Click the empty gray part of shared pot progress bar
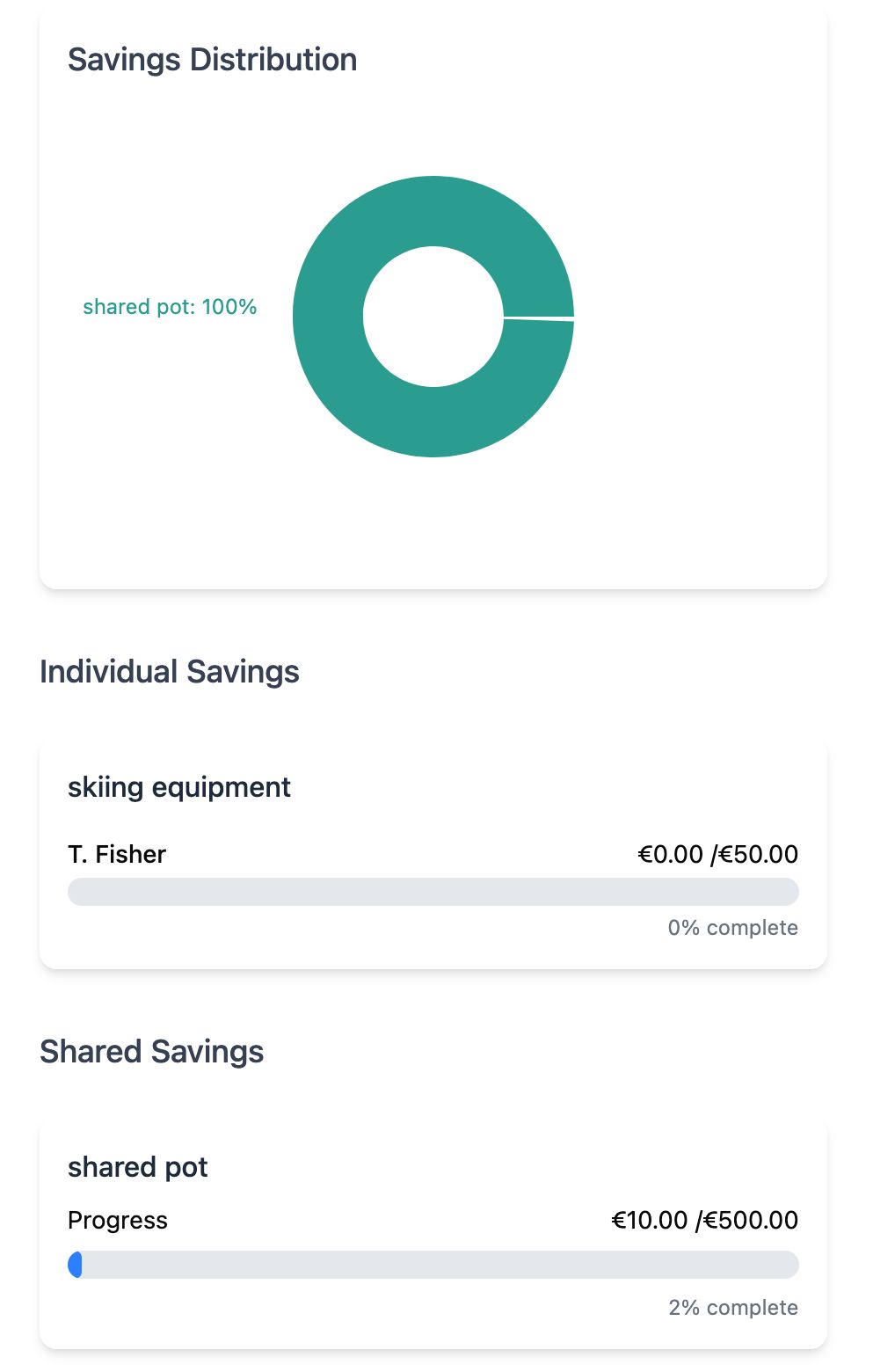The image size is (895, 1372). pos(440,1265)
